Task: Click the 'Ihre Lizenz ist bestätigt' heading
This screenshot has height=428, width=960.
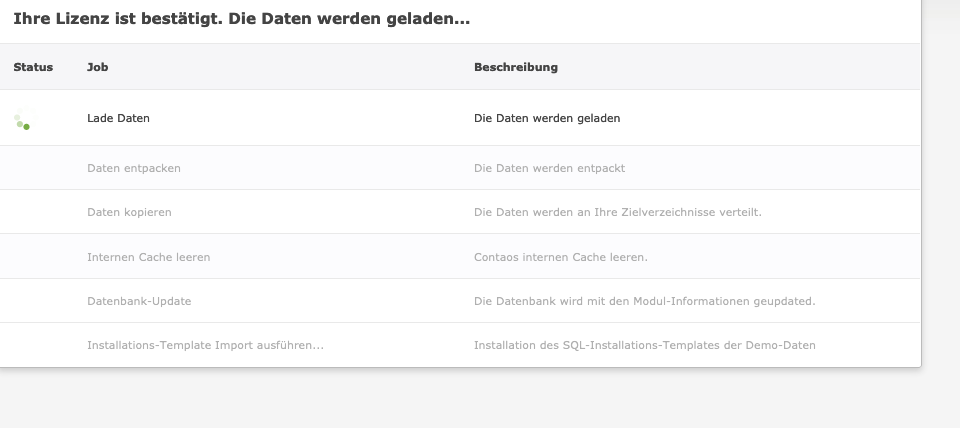Action: [241, 19]
